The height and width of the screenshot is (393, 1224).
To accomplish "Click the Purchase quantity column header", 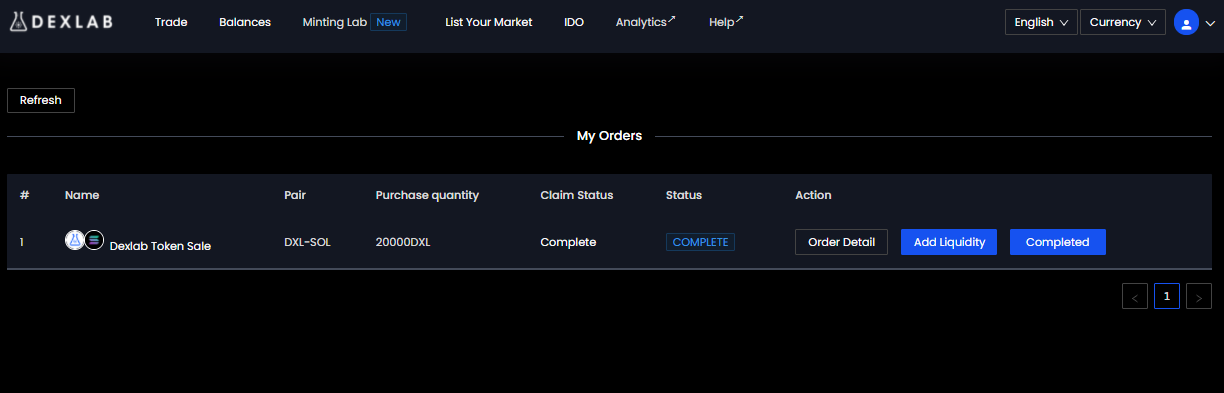I will (427, 195).
